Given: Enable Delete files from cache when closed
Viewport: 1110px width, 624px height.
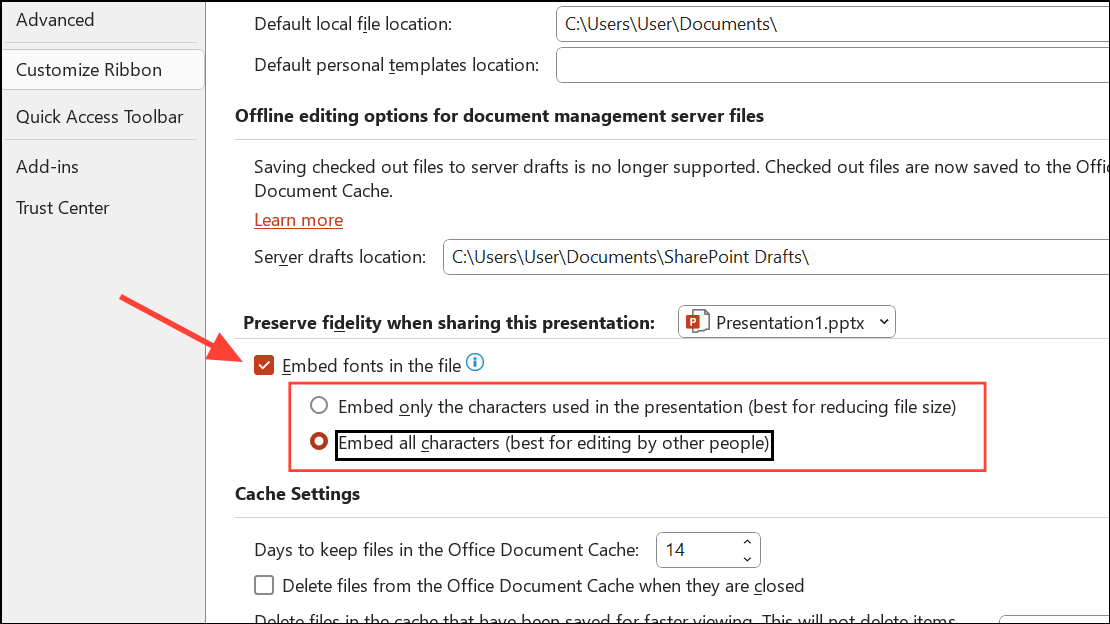Looking at the screenshot, I should coord(264,585).
